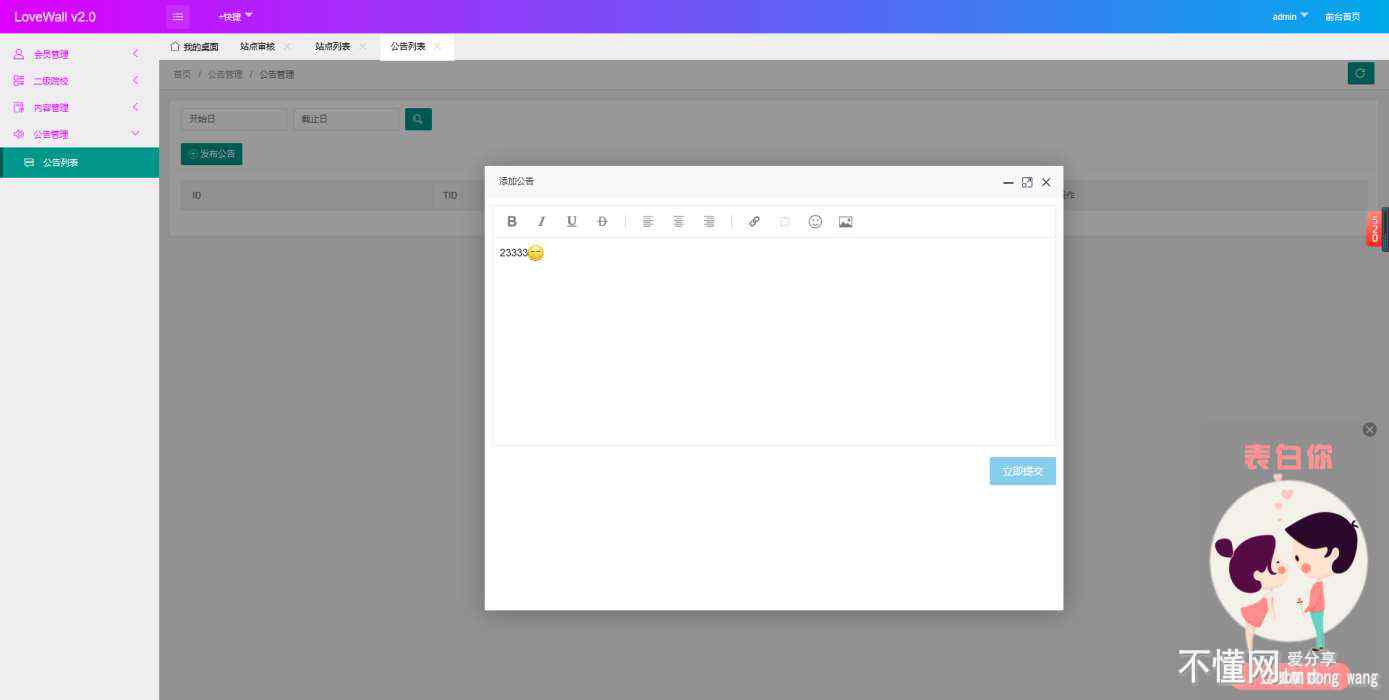Close the 公告列表 tab
1389x700 pixels.
(x=437, y=46)
